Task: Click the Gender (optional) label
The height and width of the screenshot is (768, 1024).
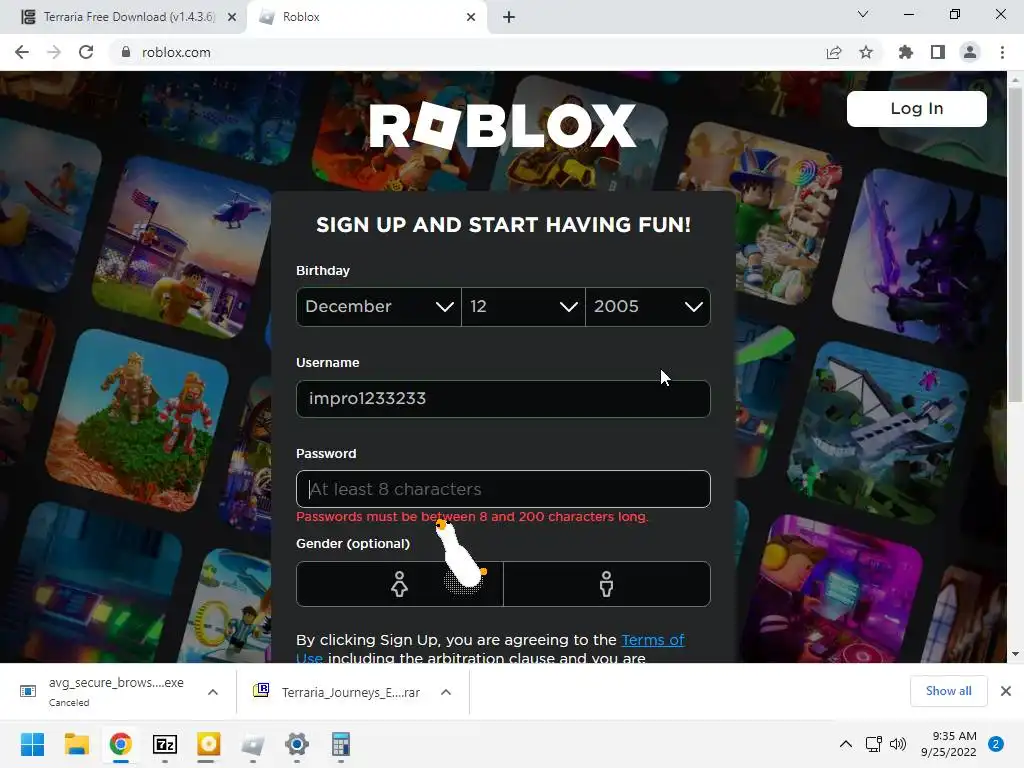Action: coord(353,543)
